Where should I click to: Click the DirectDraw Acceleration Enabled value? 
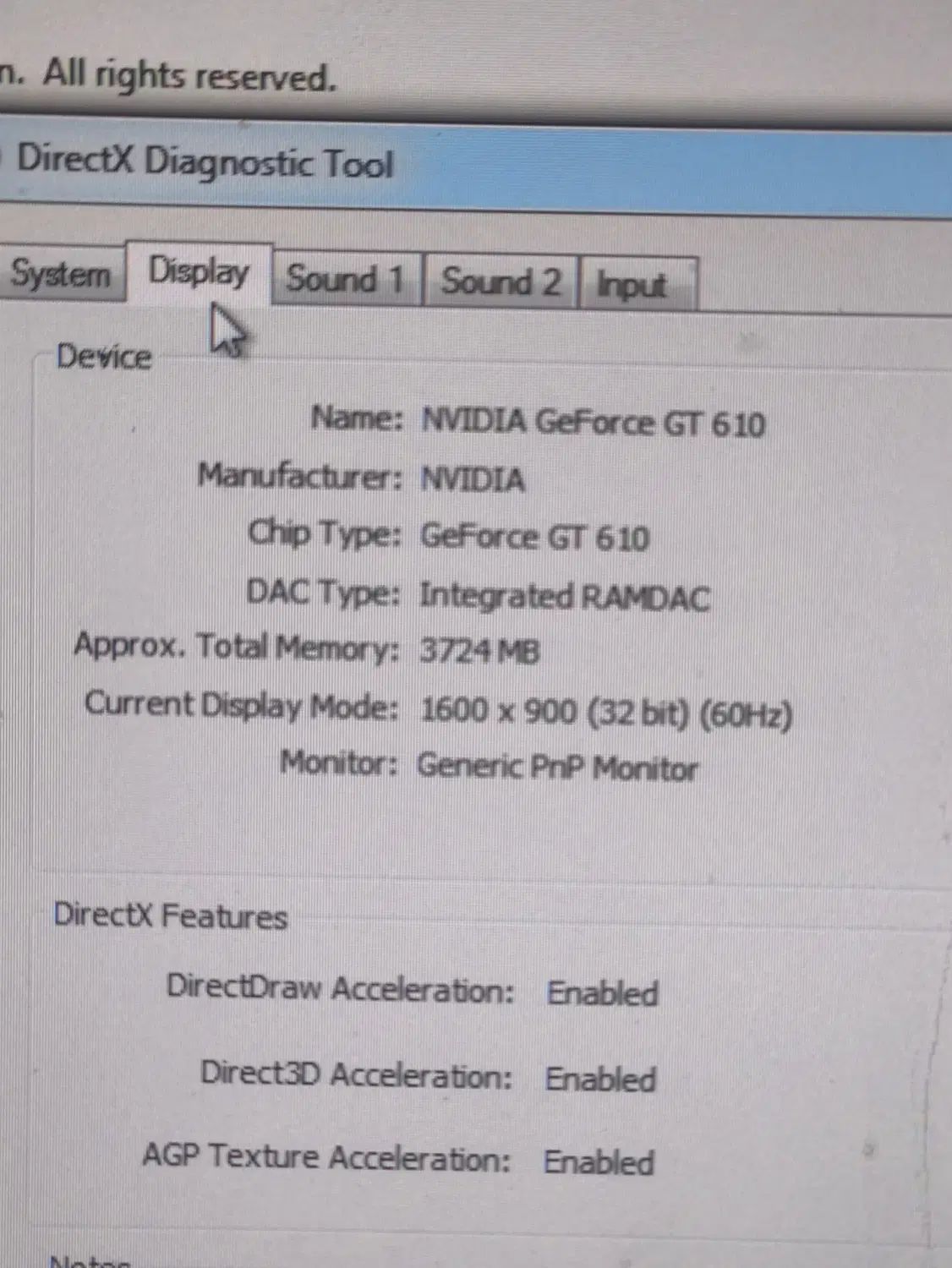point(602,992)
